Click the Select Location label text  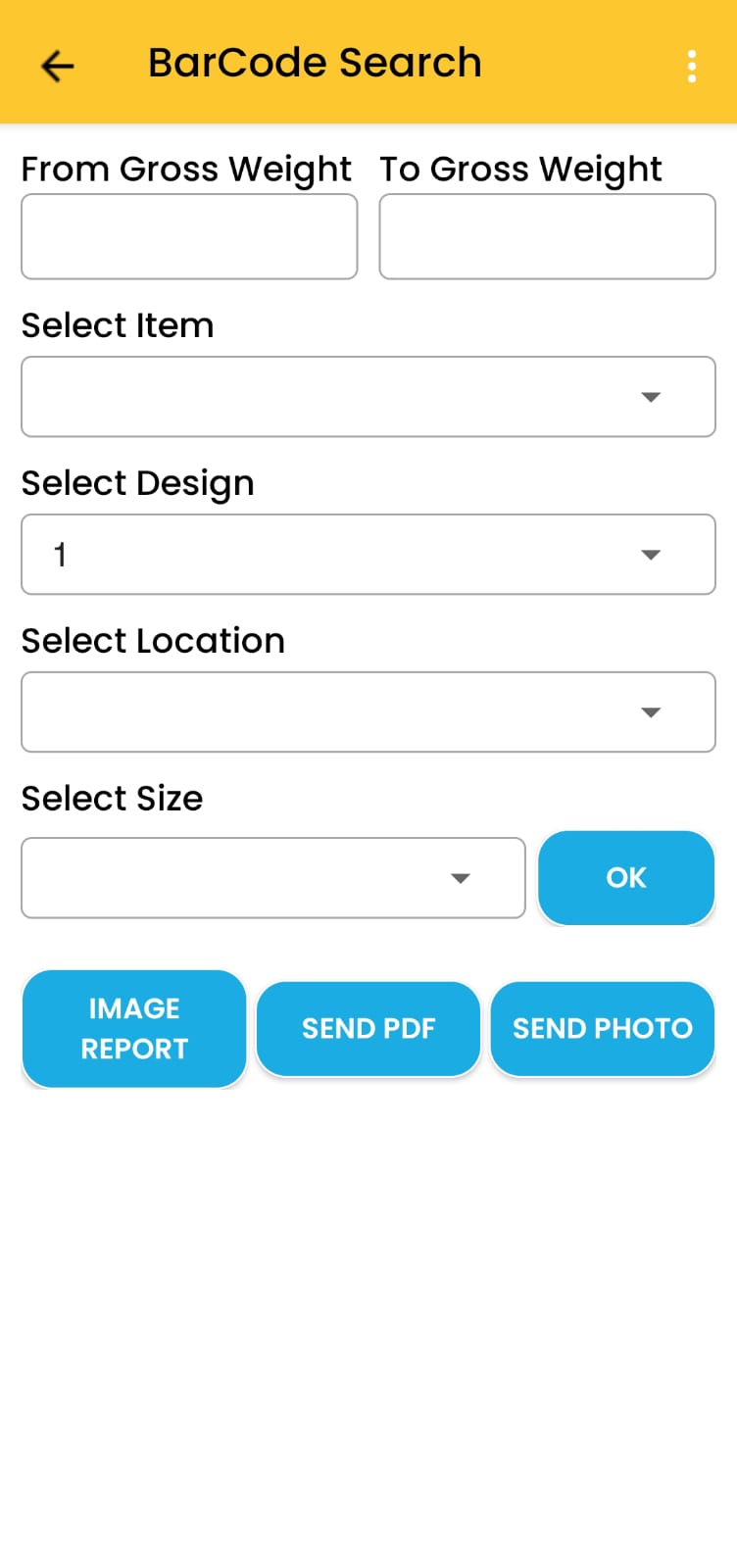[x=153, y=641]
